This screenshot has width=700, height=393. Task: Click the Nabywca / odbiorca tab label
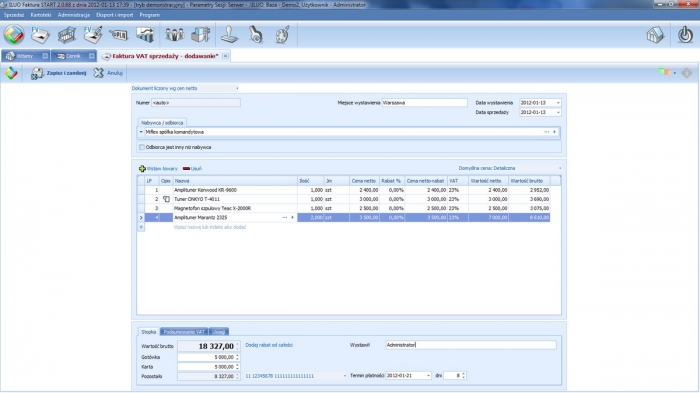pyautogui.click(x=162, y=122)
